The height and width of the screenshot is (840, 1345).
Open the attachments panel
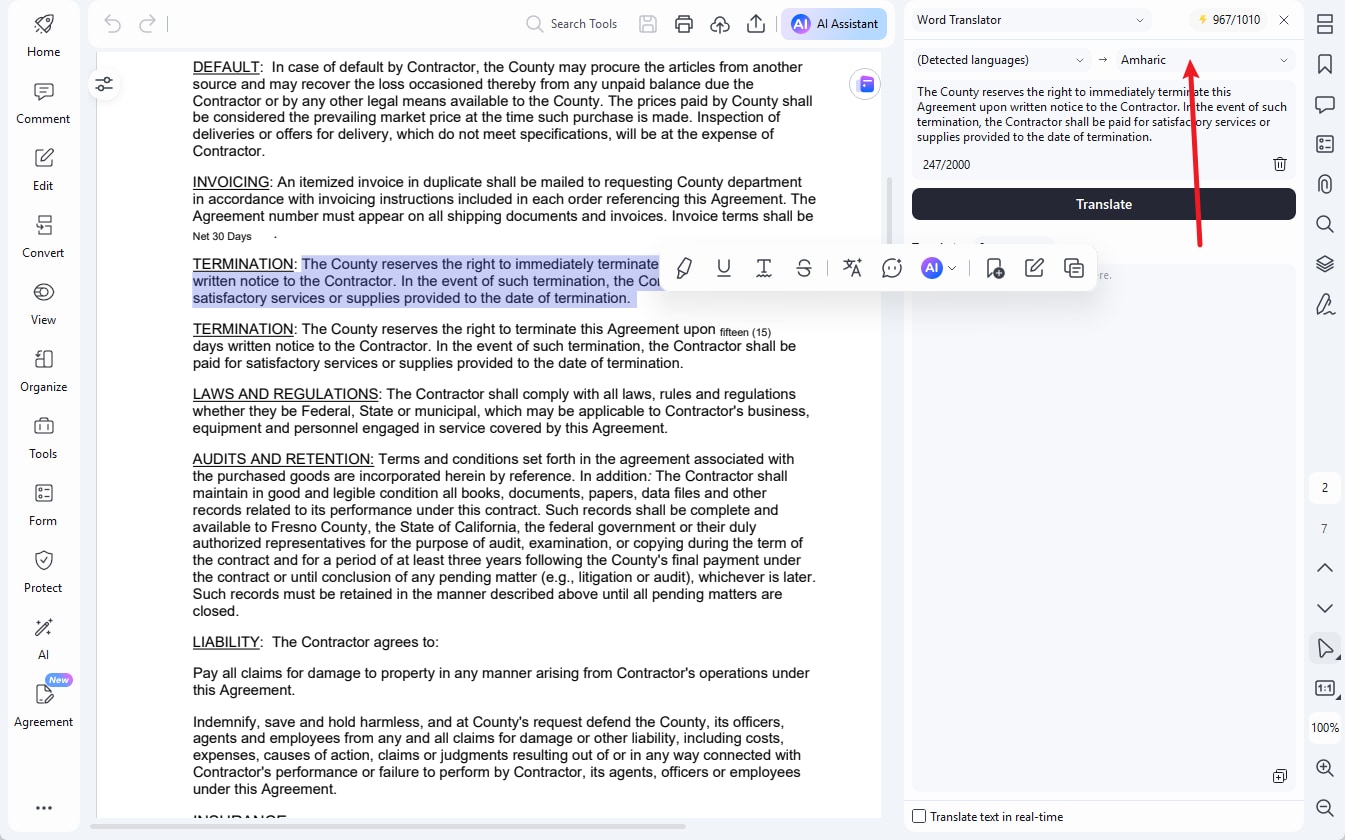[x=1325, y=184]
